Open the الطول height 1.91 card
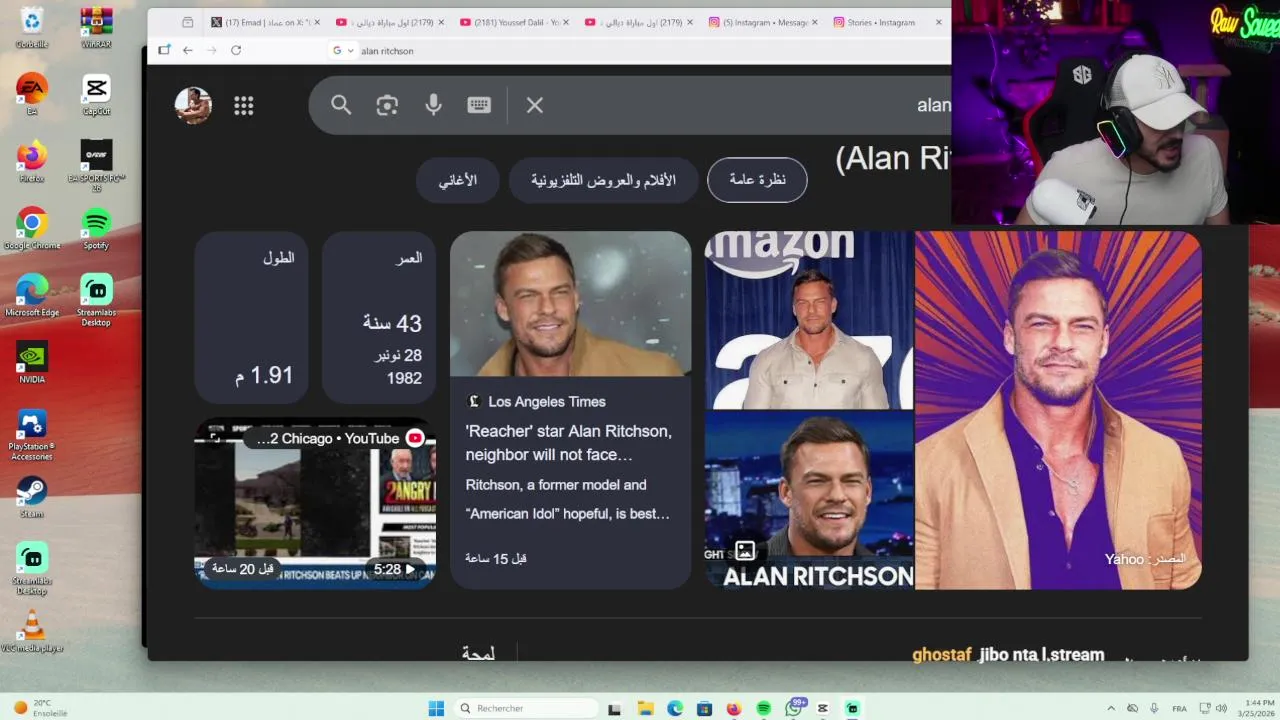 click(251, 318)
